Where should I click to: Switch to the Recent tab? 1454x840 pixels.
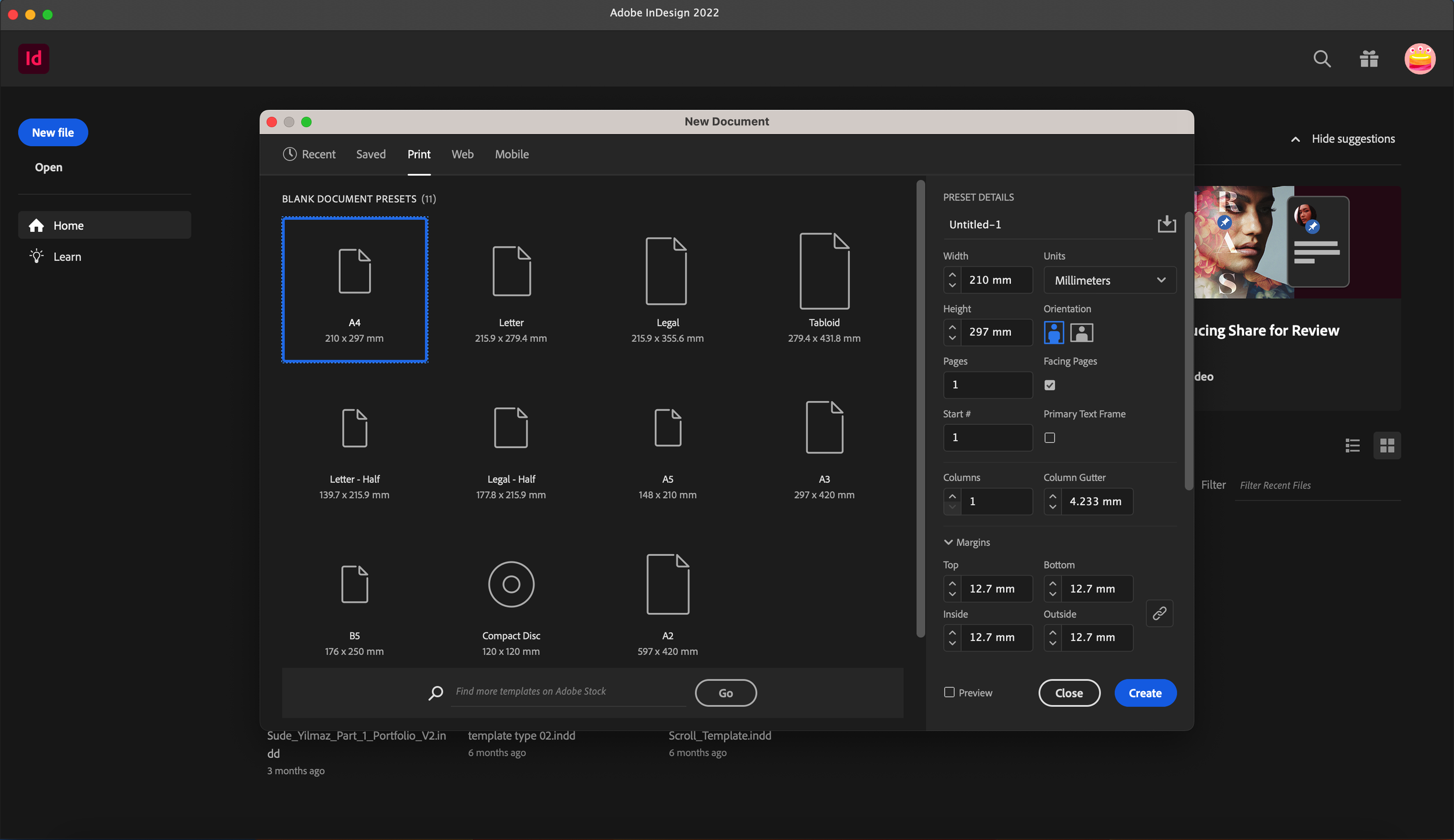[309, 154]
